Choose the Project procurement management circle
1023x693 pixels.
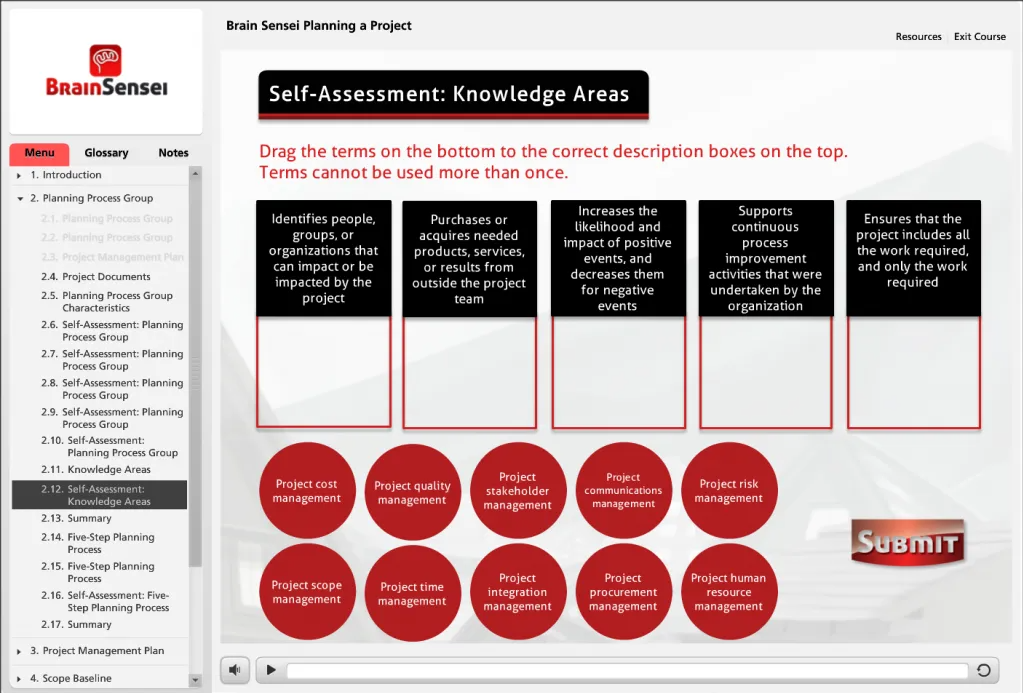pyautogui.click(x=623, y=592)
